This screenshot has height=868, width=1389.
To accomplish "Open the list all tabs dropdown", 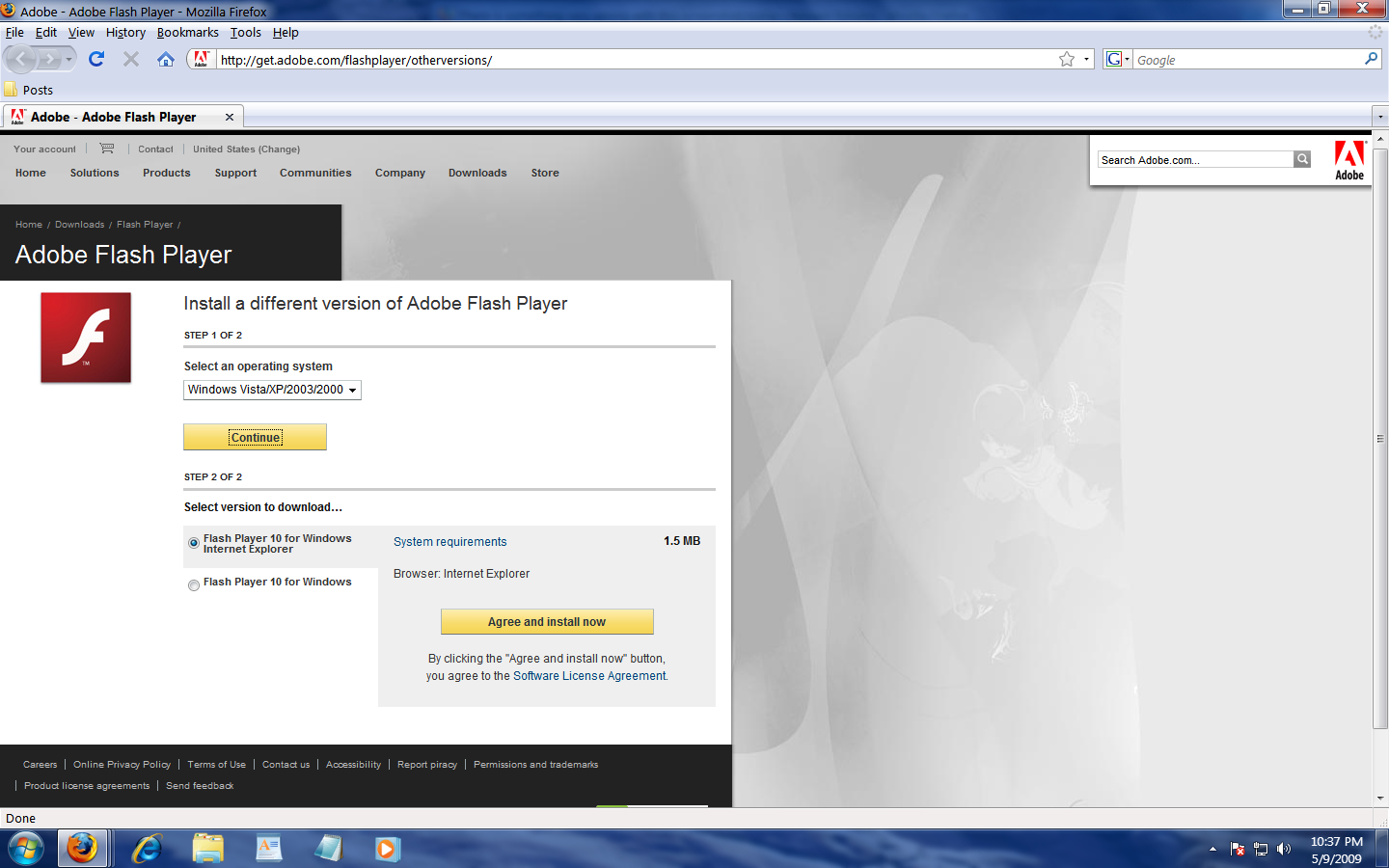I will 1380,117.
